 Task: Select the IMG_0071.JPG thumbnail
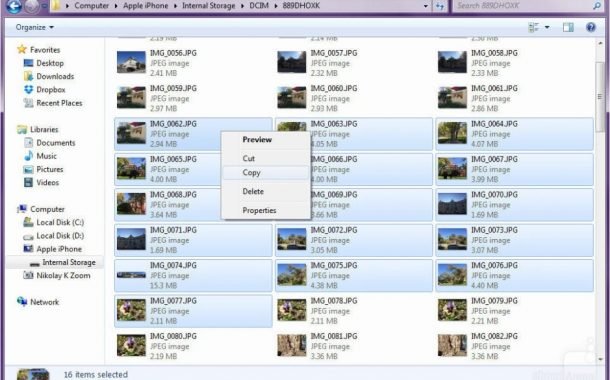131,239
